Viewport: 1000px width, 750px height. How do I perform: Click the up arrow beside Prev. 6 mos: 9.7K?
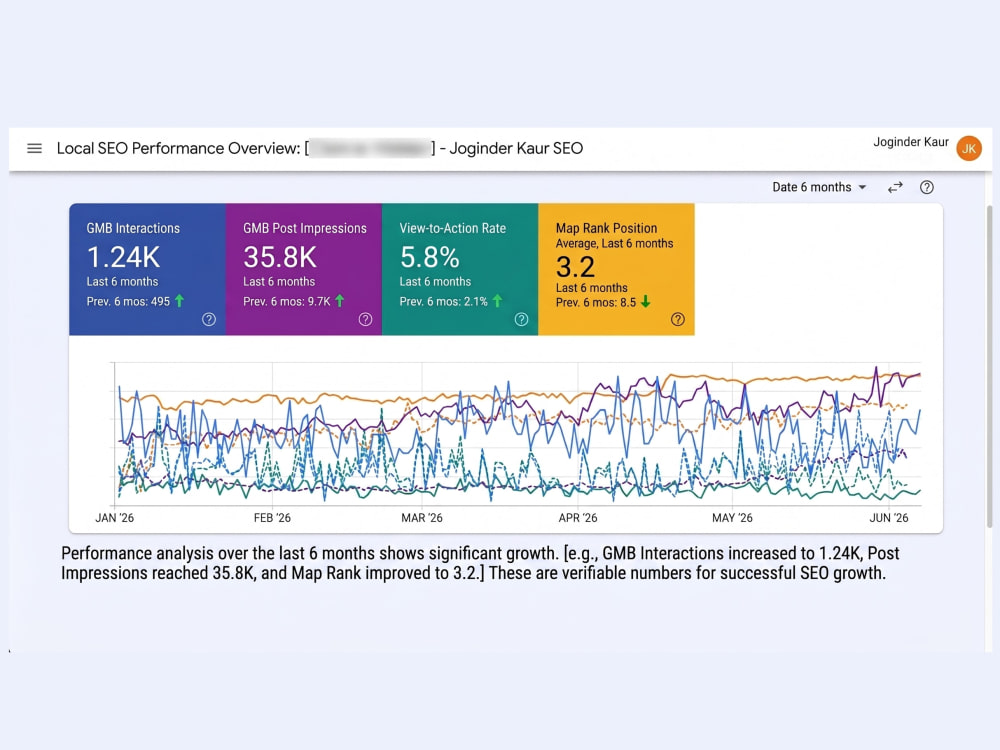coord(339,301)
